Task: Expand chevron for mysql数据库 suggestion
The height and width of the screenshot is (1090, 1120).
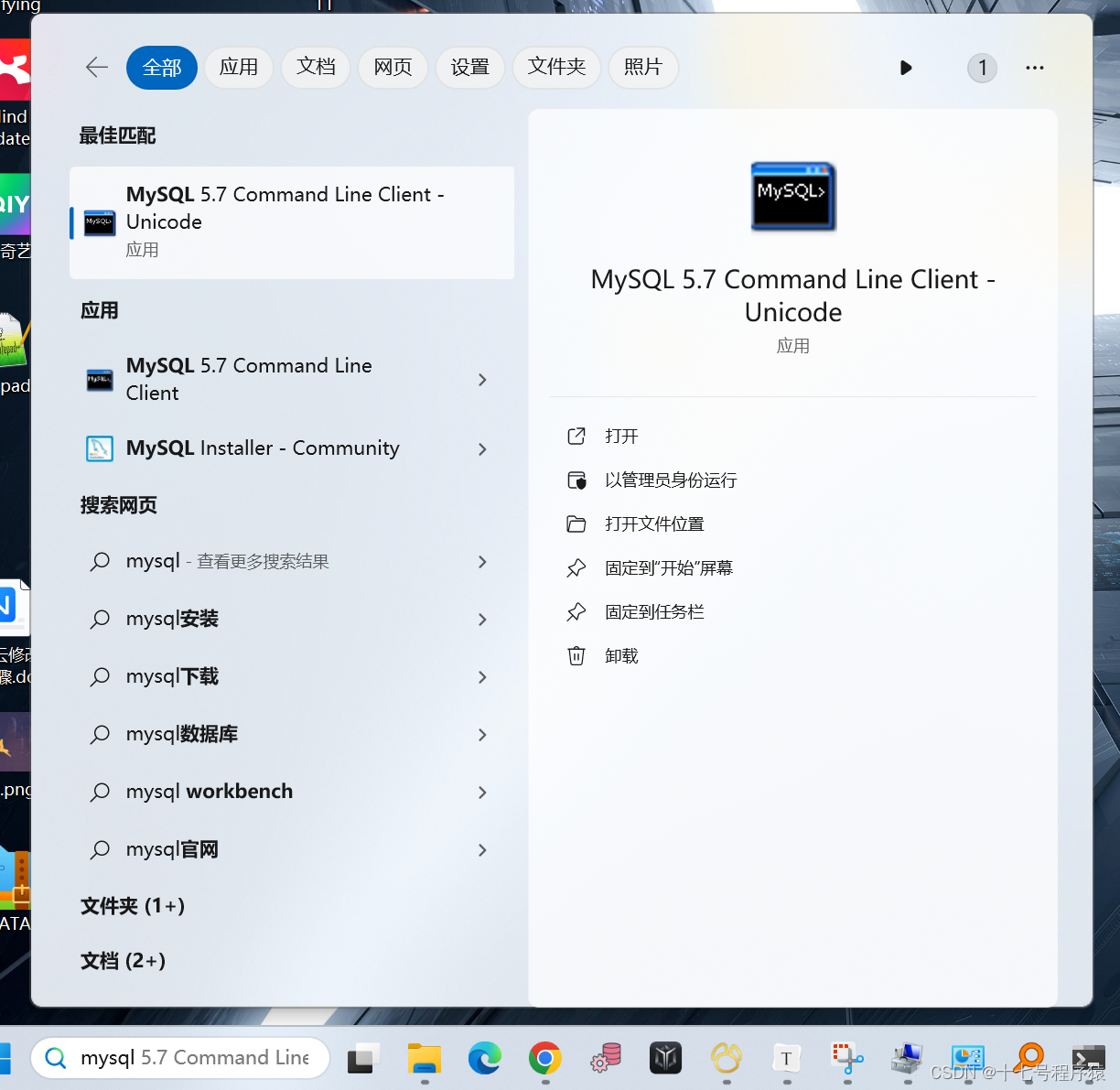Action: (x=482, y=735)
